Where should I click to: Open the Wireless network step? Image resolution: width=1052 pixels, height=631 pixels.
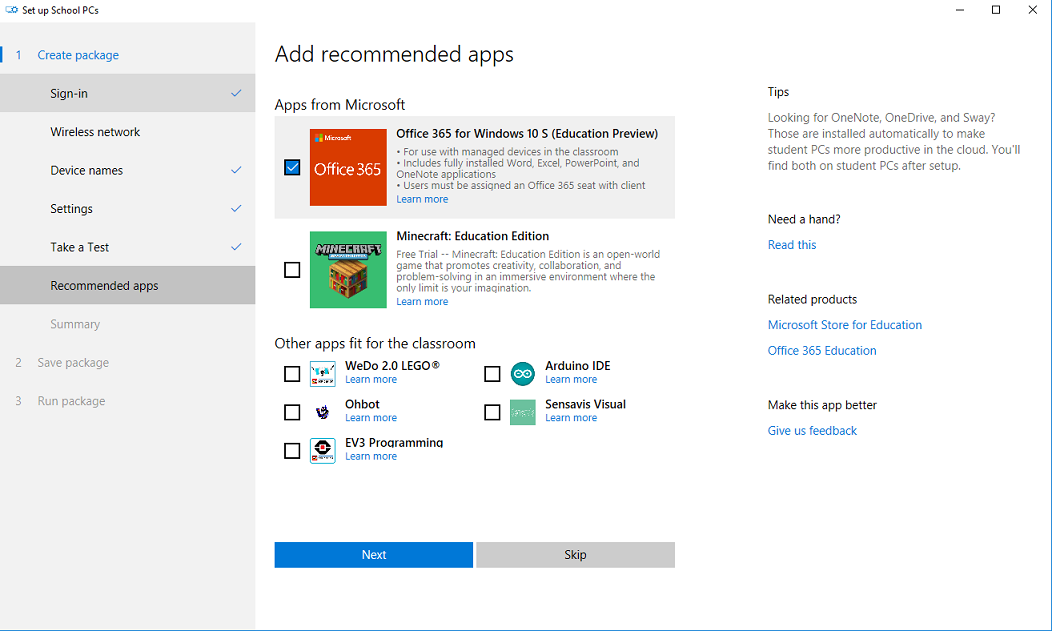[x=95, y=132]
